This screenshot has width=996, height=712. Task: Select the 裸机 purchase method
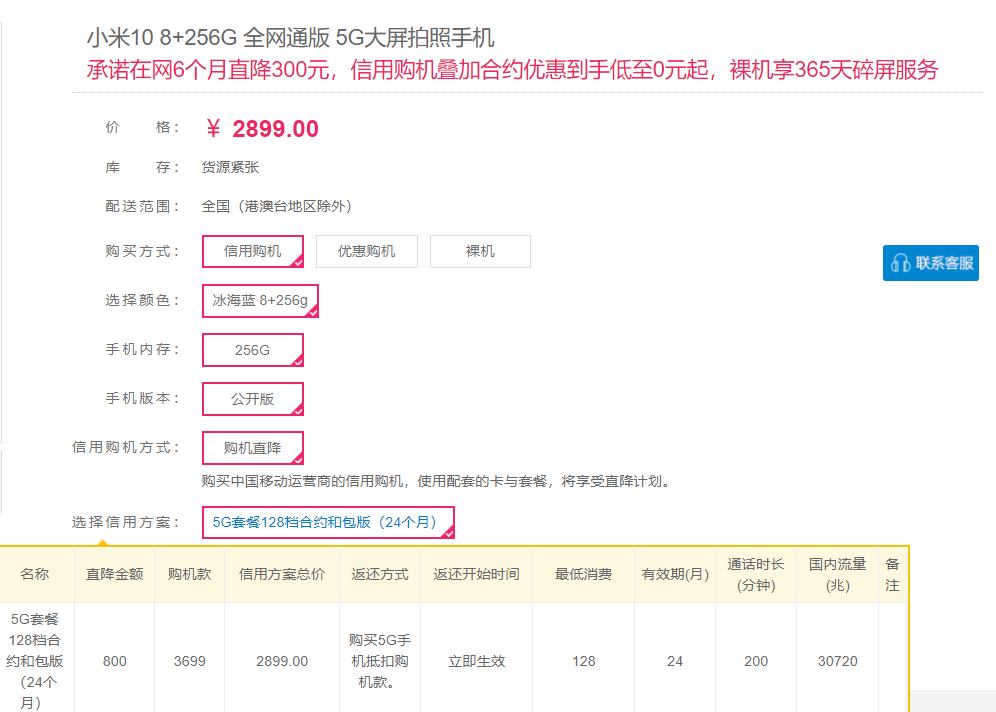pyautogui.click(x=480, y=251)
